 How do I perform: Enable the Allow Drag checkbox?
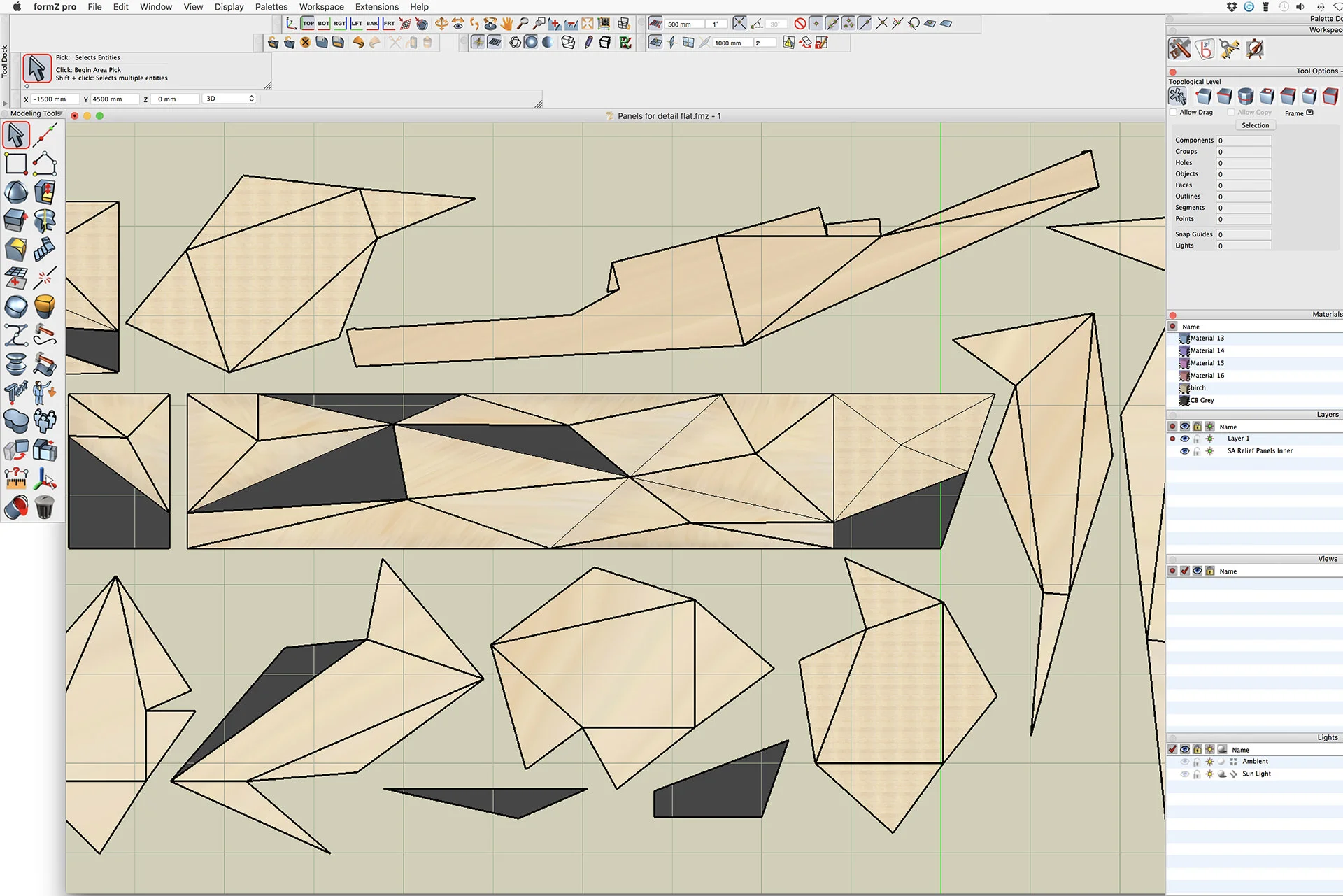tap(1174, 113)
